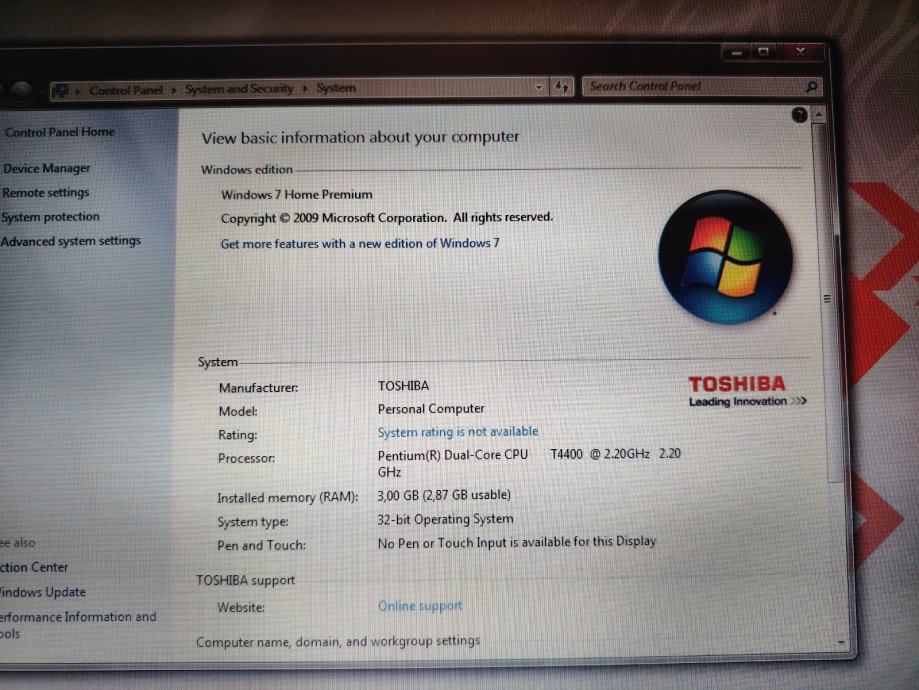This screenshot has height=690, width=919.
Task: Click the Rating label
Action: 237,435
